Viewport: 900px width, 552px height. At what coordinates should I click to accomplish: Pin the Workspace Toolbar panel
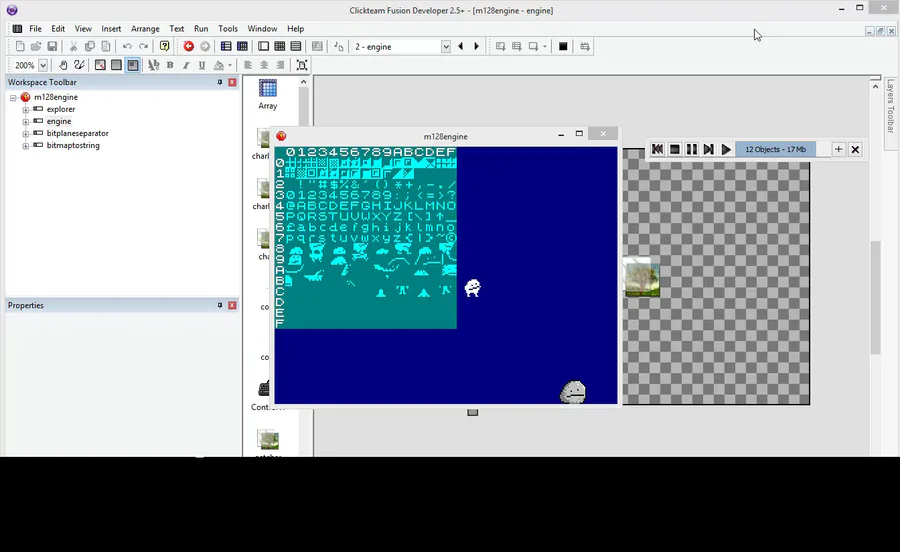[x=220, y=82]
